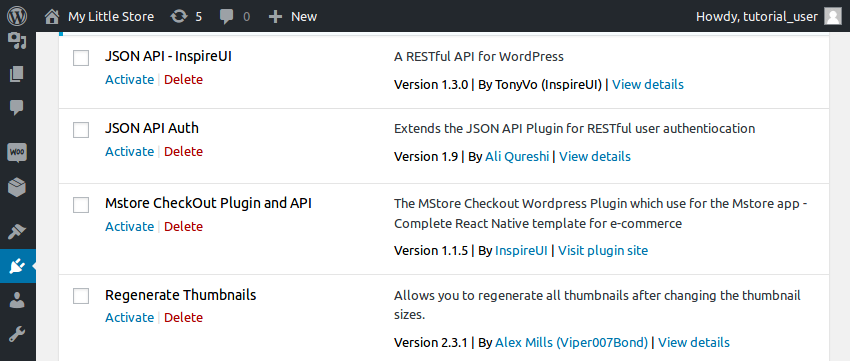The height and width of the screenshot is (361, 850).
Task: View details for Regenerate Thumbnails
Action: click(x=693, y=343)
